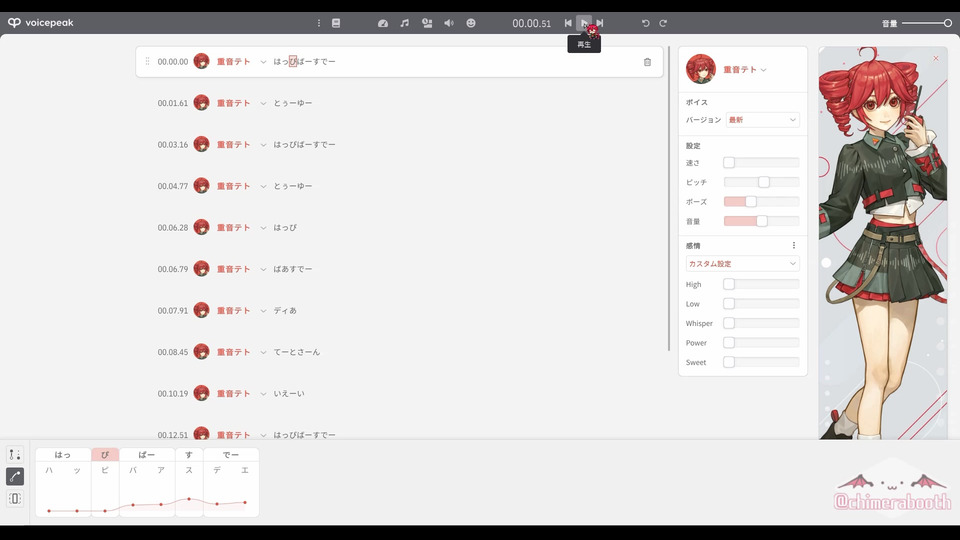Select the す segment in pitch editor

click(x=189, y=455)
